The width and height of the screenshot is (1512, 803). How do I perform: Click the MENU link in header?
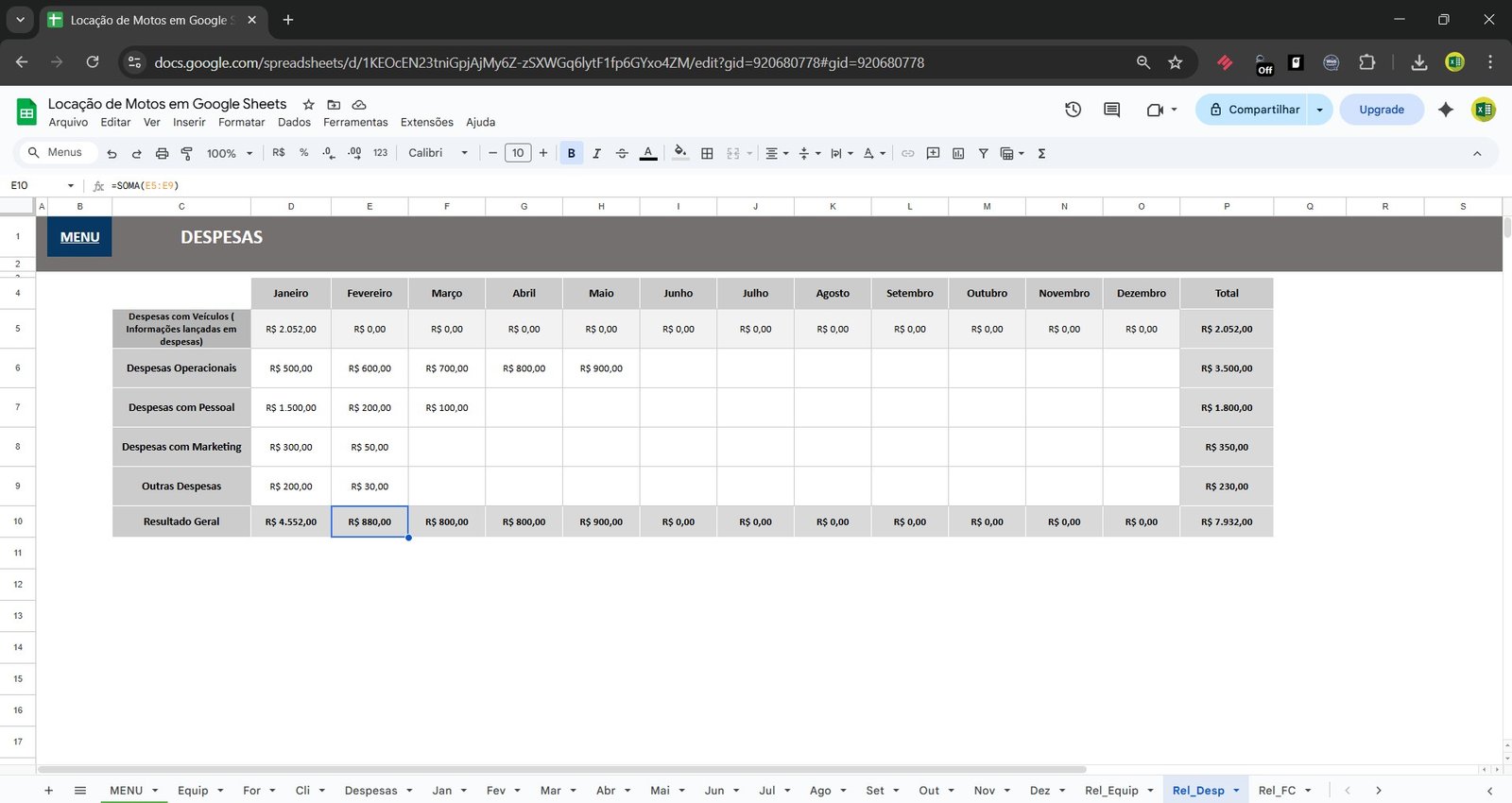pos(79,237)
